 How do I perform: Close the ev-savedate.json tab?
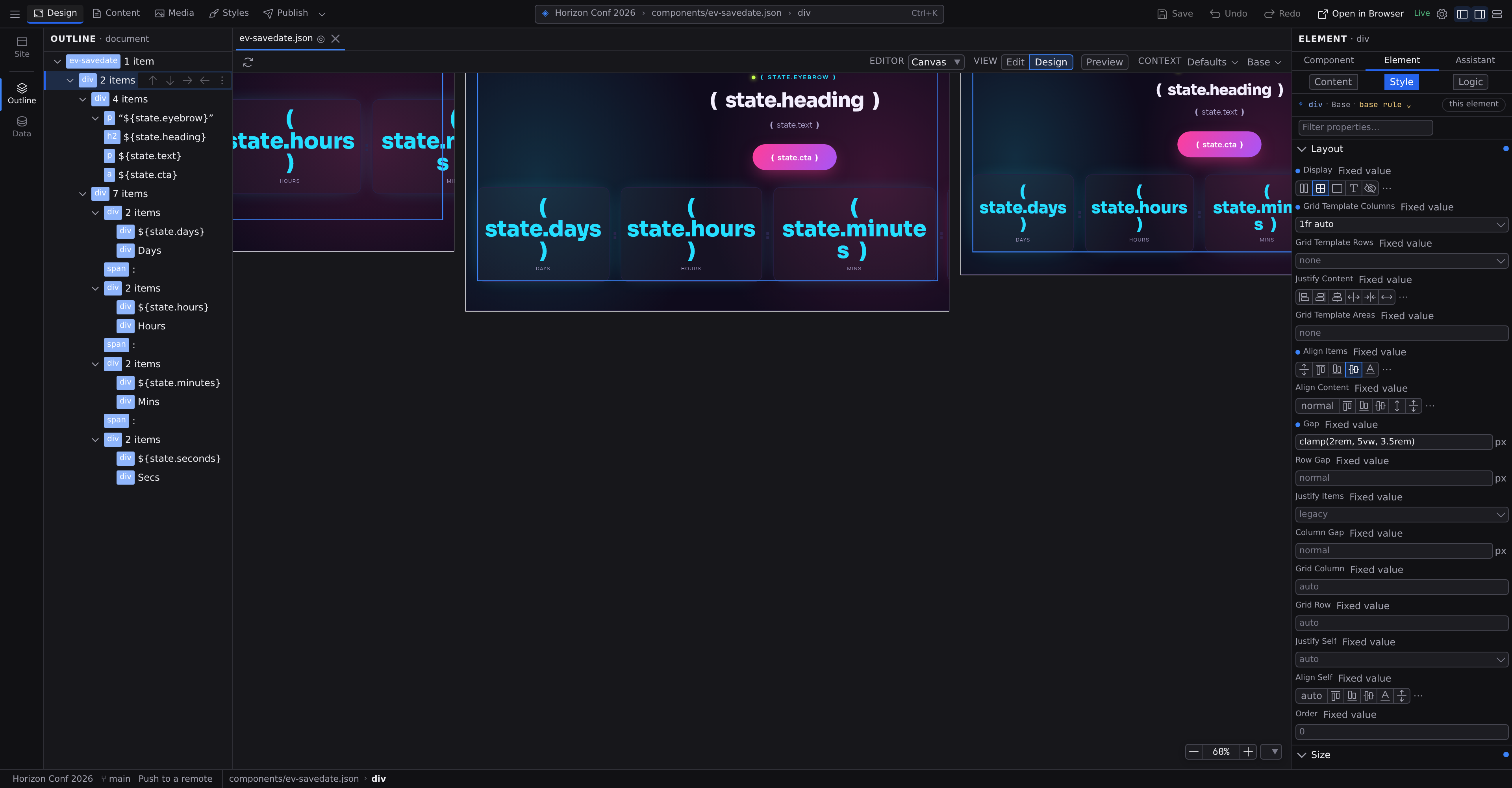pyautogui.click(x=335, y=39)
